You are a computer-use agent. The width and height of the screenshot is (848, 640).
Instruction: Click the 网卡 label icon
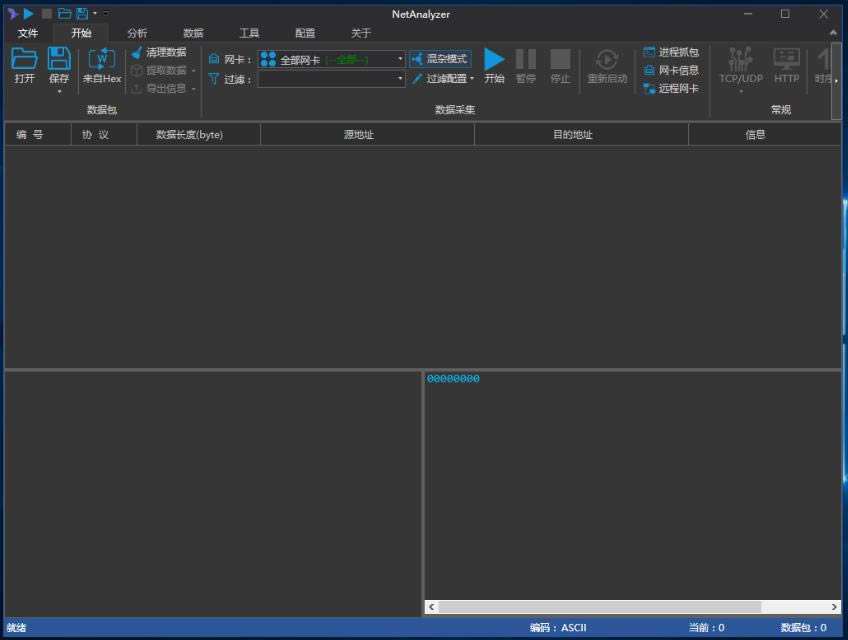tap(214, 58)
